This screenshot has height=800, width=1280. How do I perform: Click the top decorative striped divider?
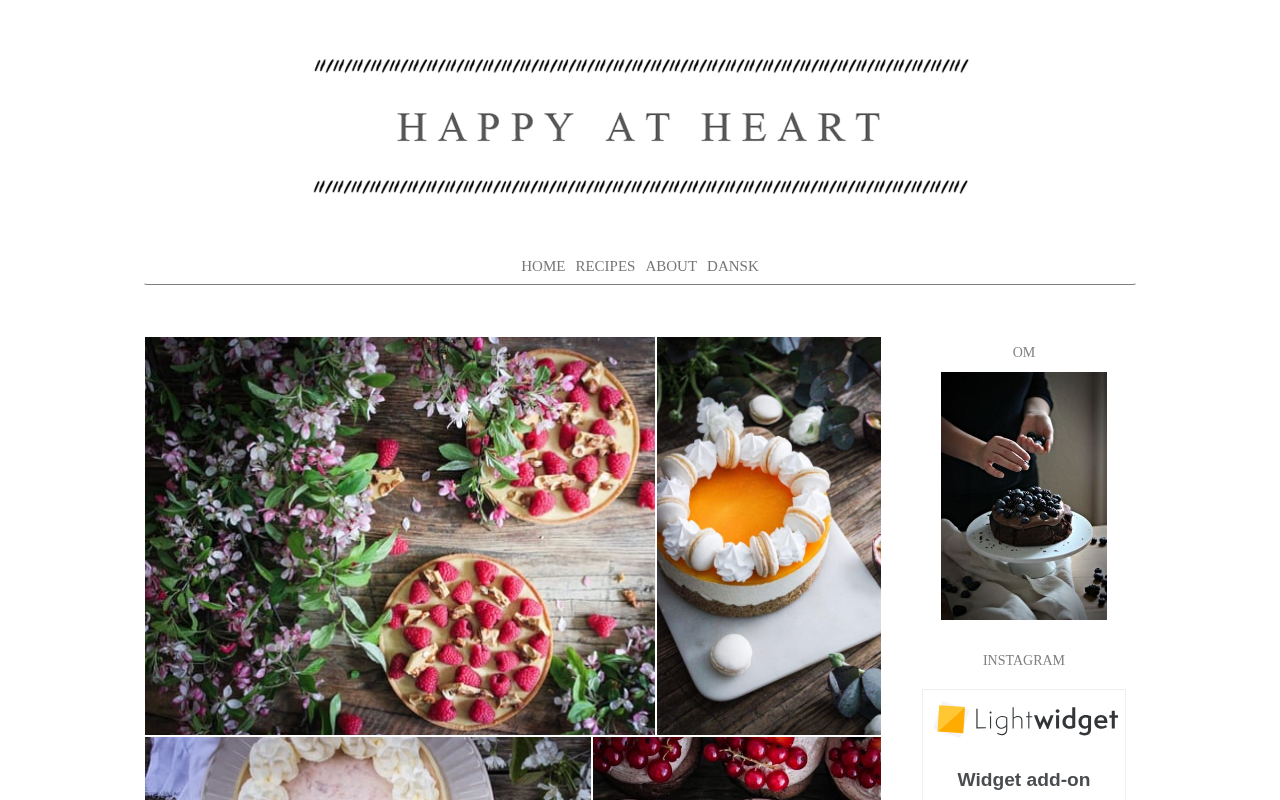641,66
